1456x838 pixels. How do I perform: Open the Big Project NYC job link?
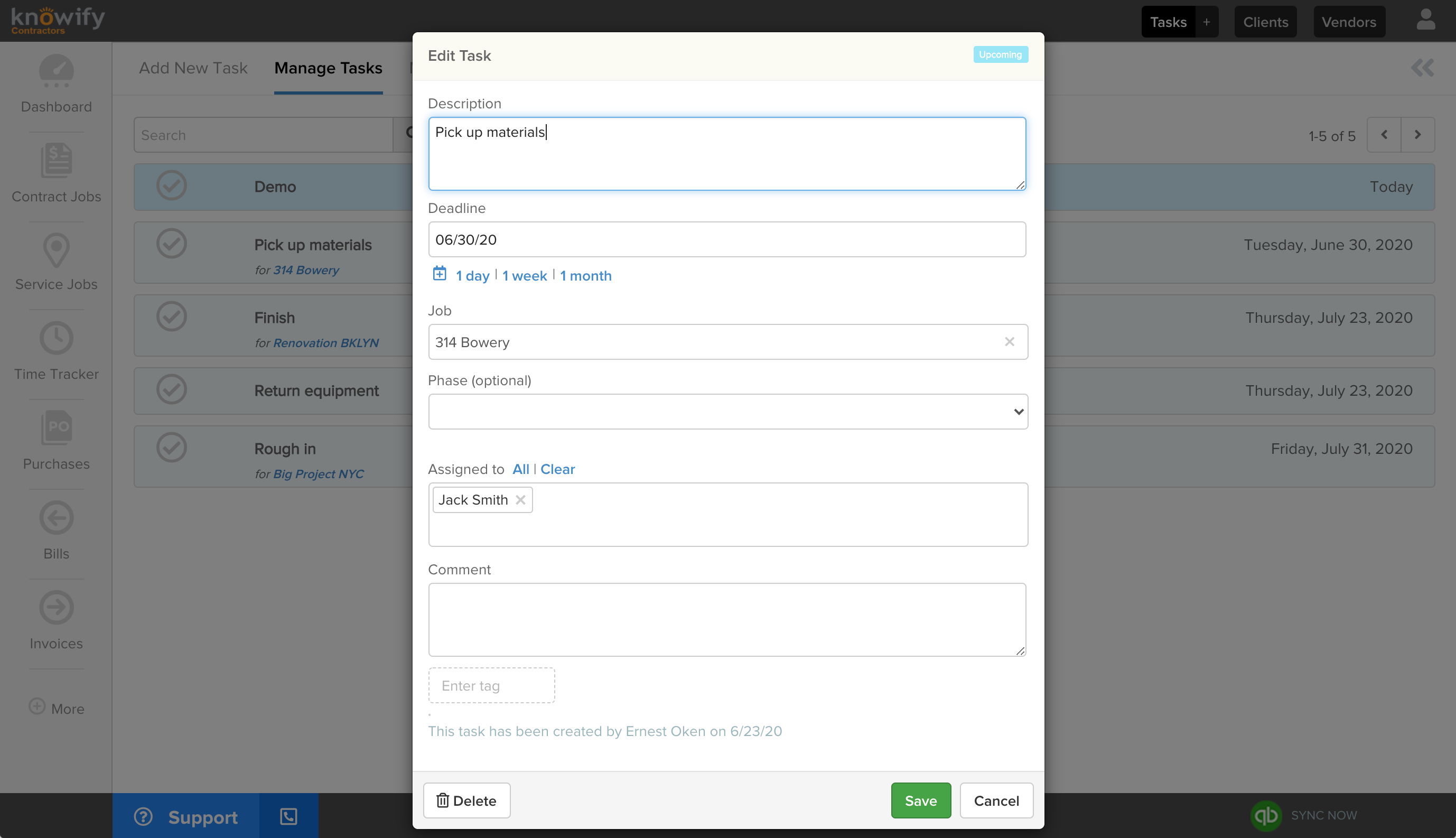coord(318,473)
